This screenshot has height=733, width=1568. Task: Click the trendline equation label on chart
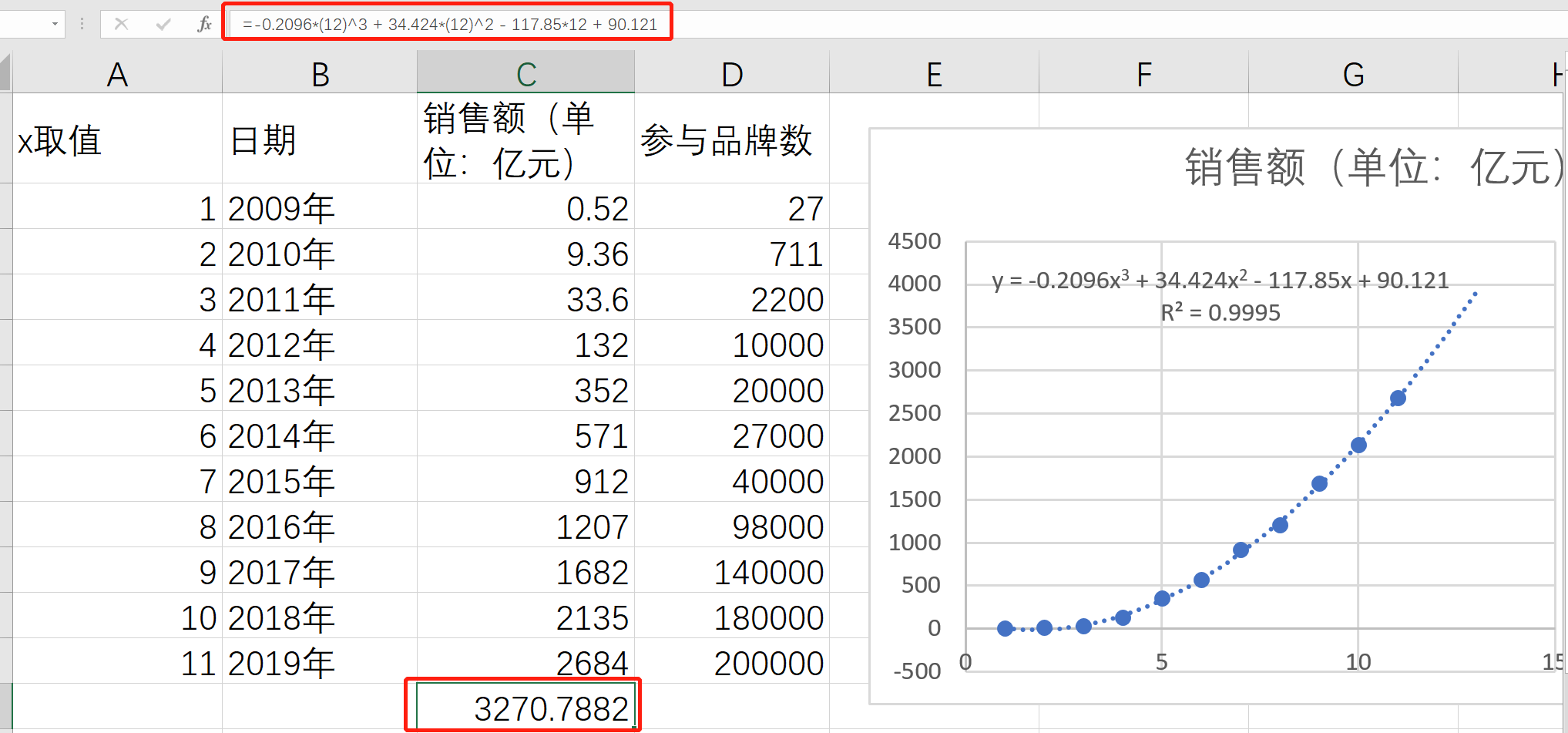click(1220, 280)
